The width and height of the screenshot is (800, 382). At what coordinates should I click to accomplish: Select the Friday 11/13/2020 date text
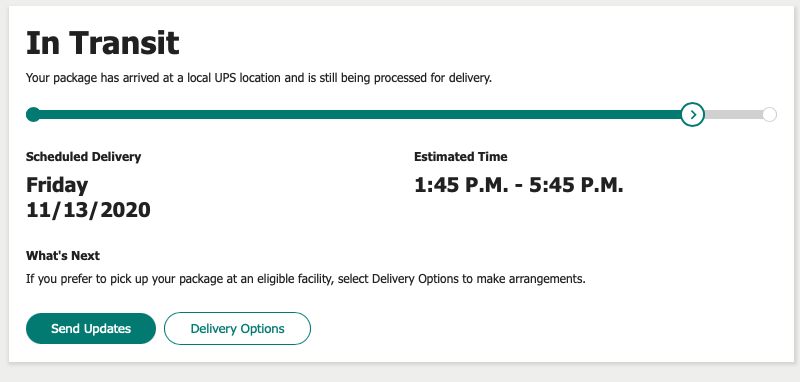[x=88, y=197]
